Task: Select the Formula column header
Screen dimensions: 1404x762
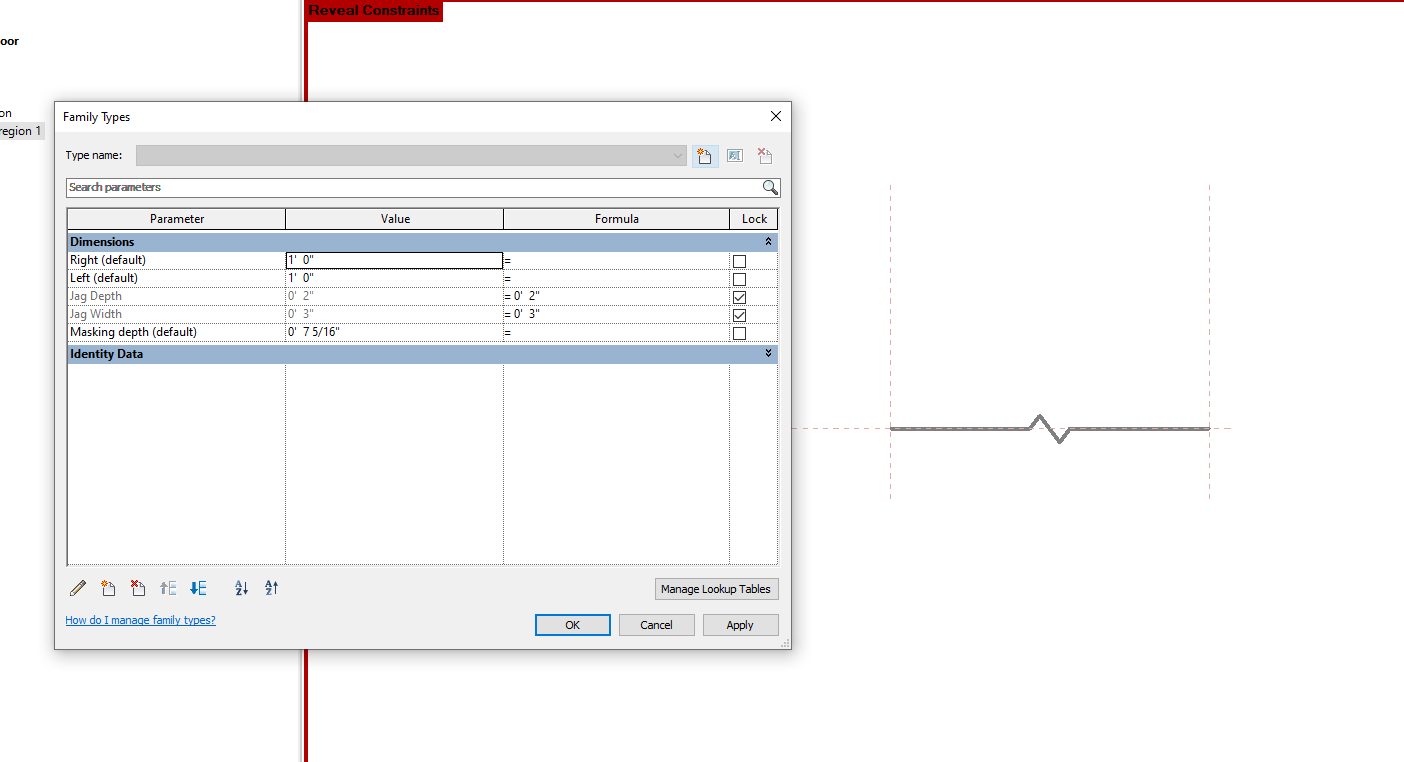Action: coord(616,218)
